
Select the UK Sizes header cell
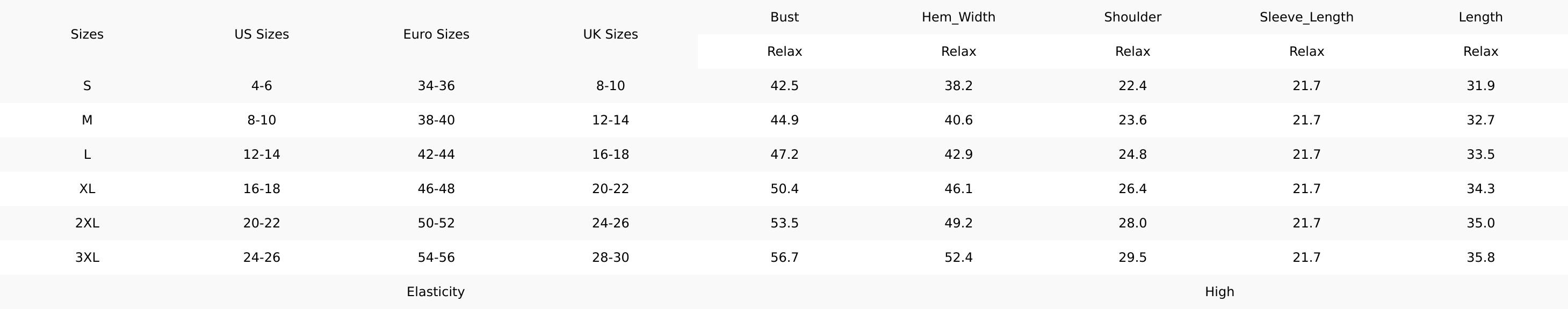(610, 34)
